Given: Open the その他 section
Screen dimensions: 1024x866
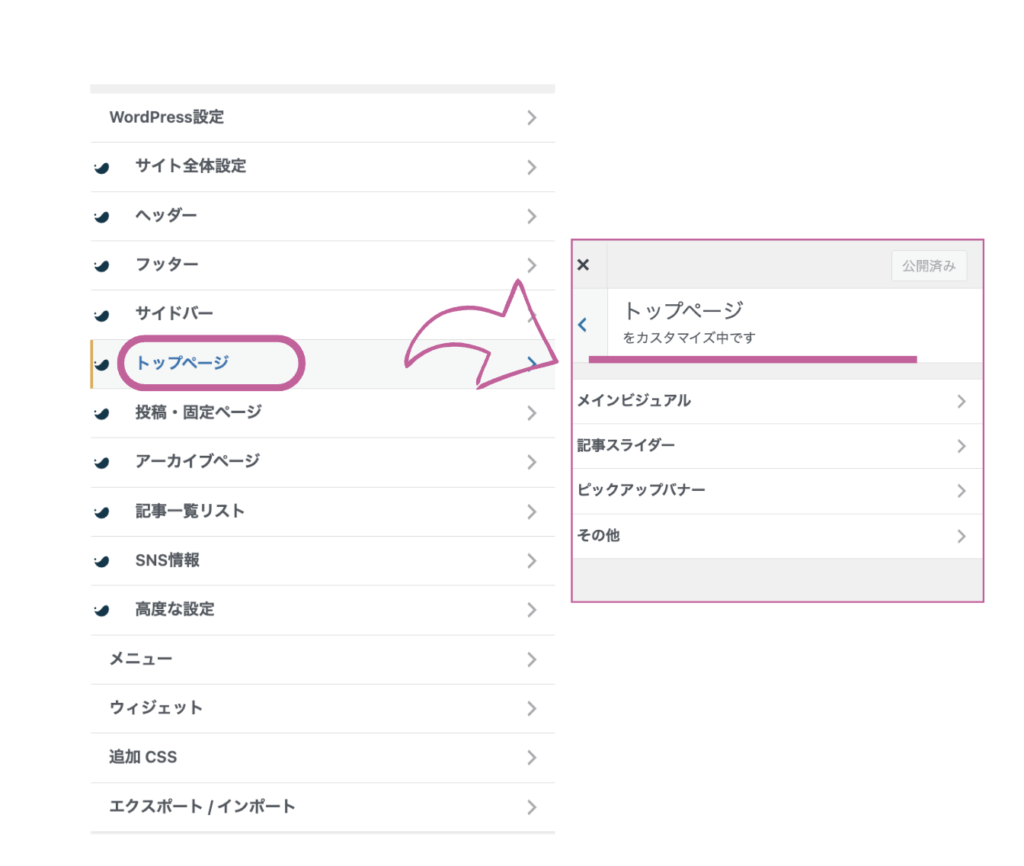Looking at the screenshot, I should pos(598,536).
